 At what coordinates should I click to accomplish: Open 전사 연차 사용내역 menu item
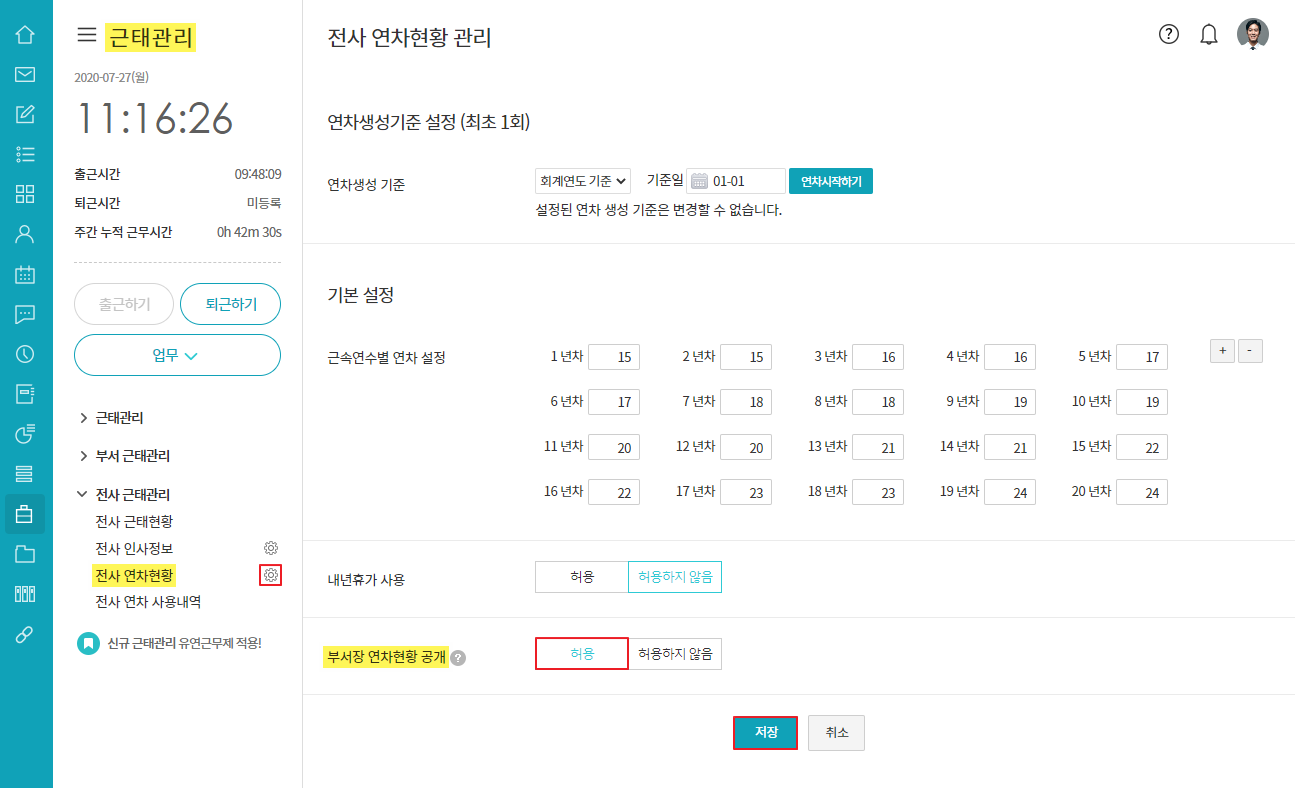(148, 602)
